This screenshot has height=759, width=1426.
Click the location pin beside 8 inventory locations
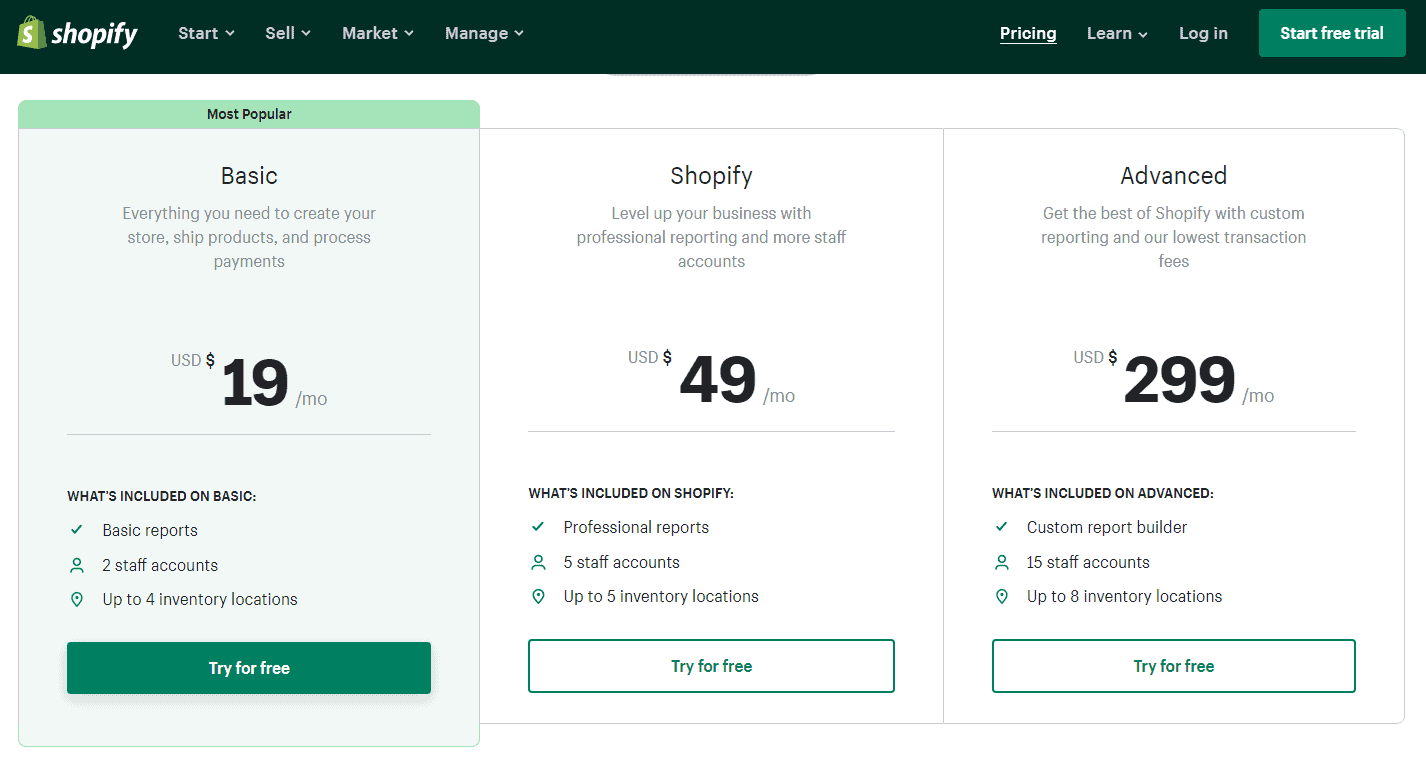(x=1002, y=597)
